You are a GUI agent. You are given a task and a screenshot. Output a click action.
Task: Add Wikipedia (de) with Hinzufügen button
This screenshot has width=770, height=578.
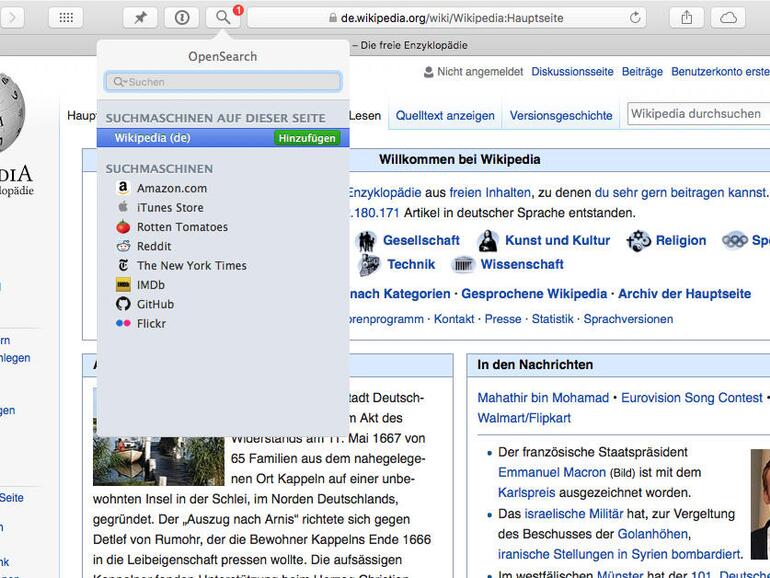click(307, 138)
